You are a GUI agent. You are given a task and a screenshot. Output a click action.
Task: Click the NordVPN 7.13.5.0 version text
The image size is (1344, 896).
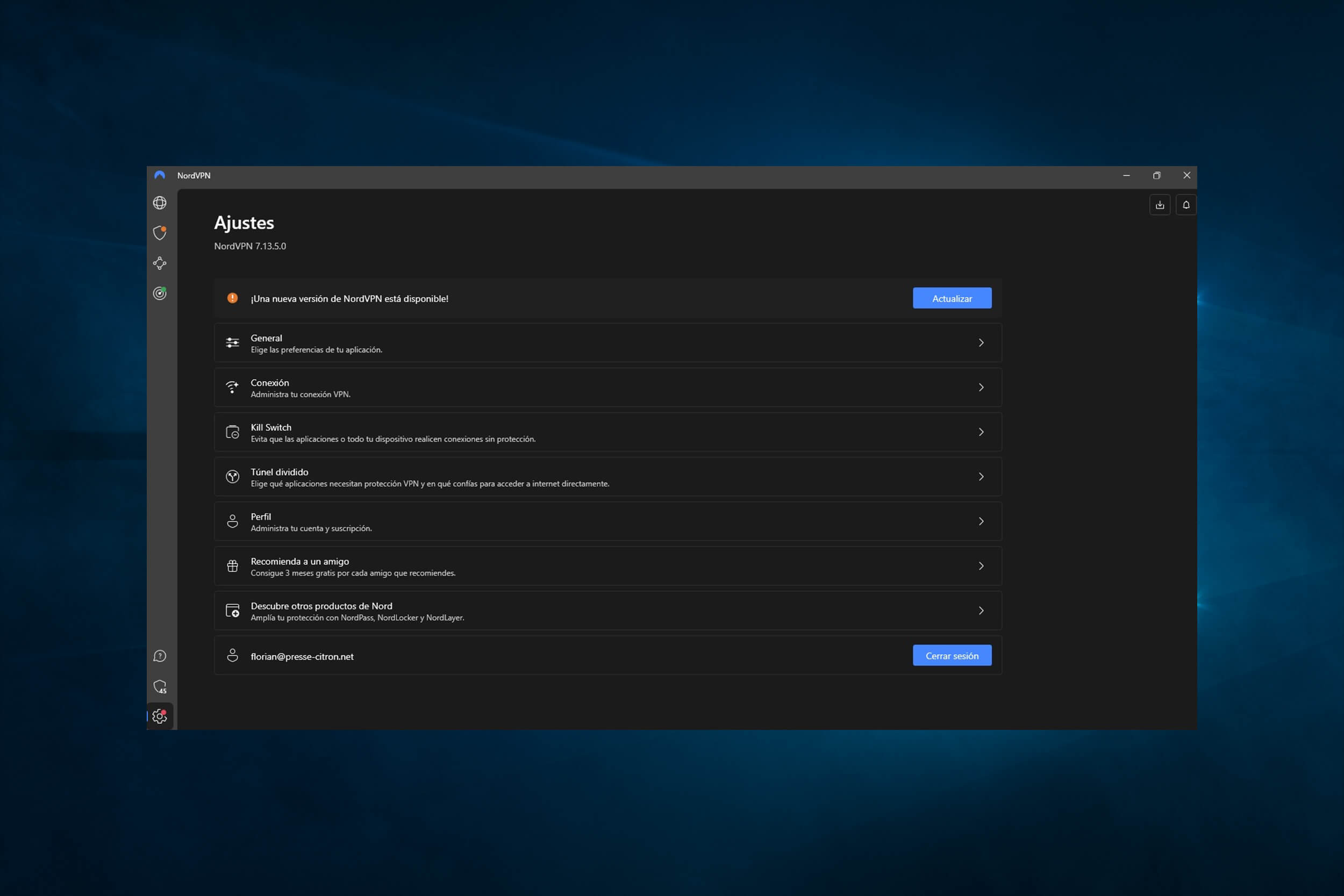pyautogui.click(x=249, y=246)
